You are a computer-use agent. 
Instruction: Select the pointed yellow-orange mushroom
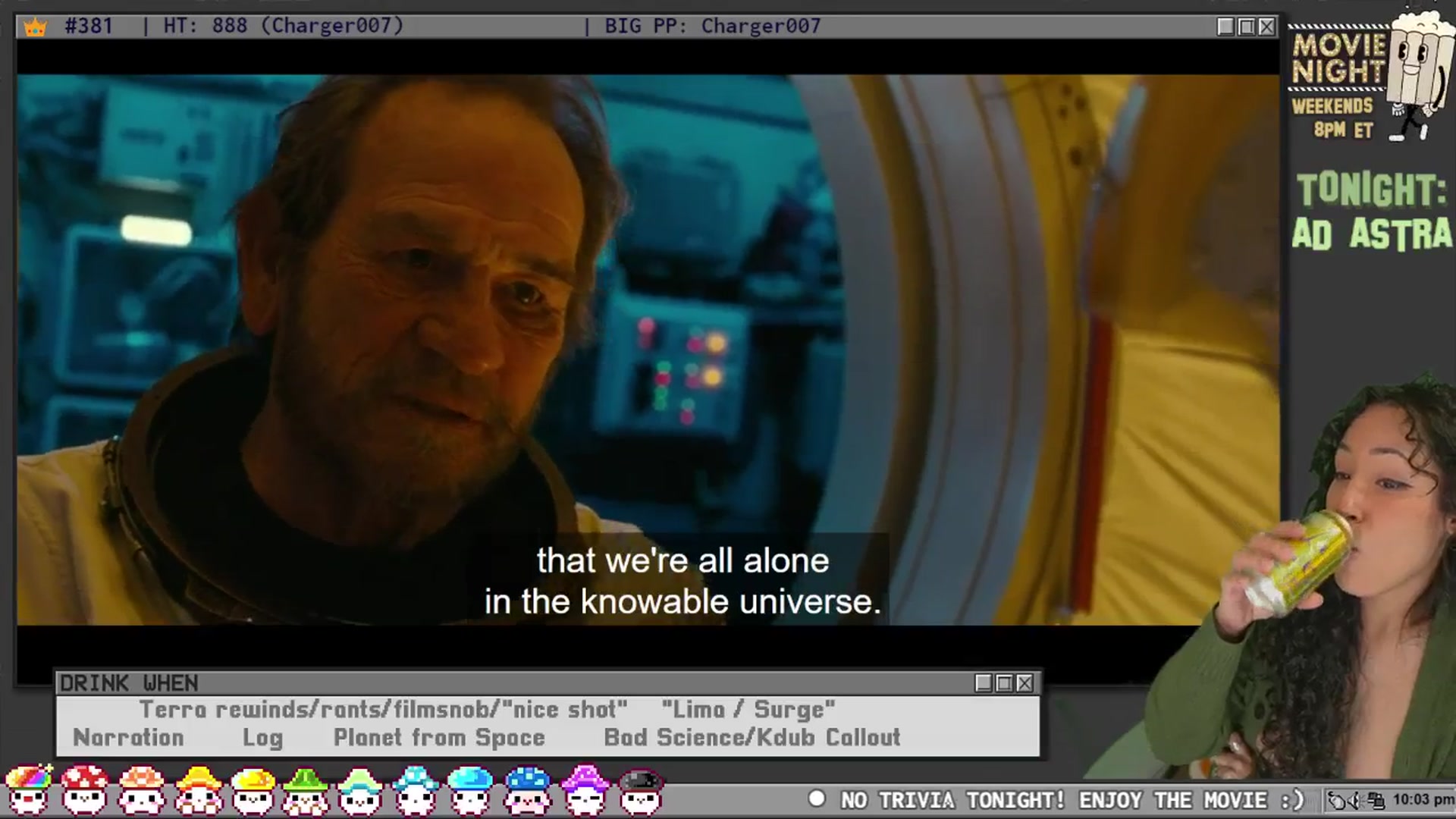[198, 789]
